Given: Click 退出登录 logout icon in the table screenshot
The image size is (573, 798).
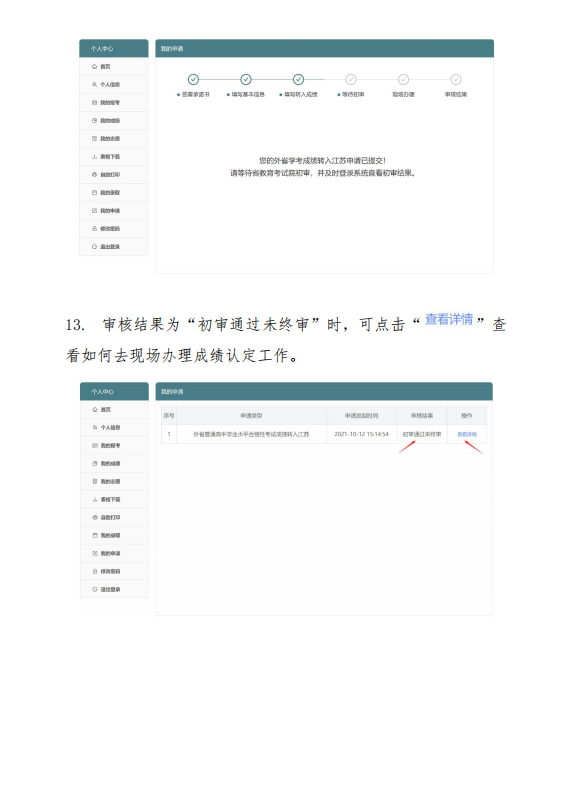Looking at the screenshot, I should (x=95, y=589).
